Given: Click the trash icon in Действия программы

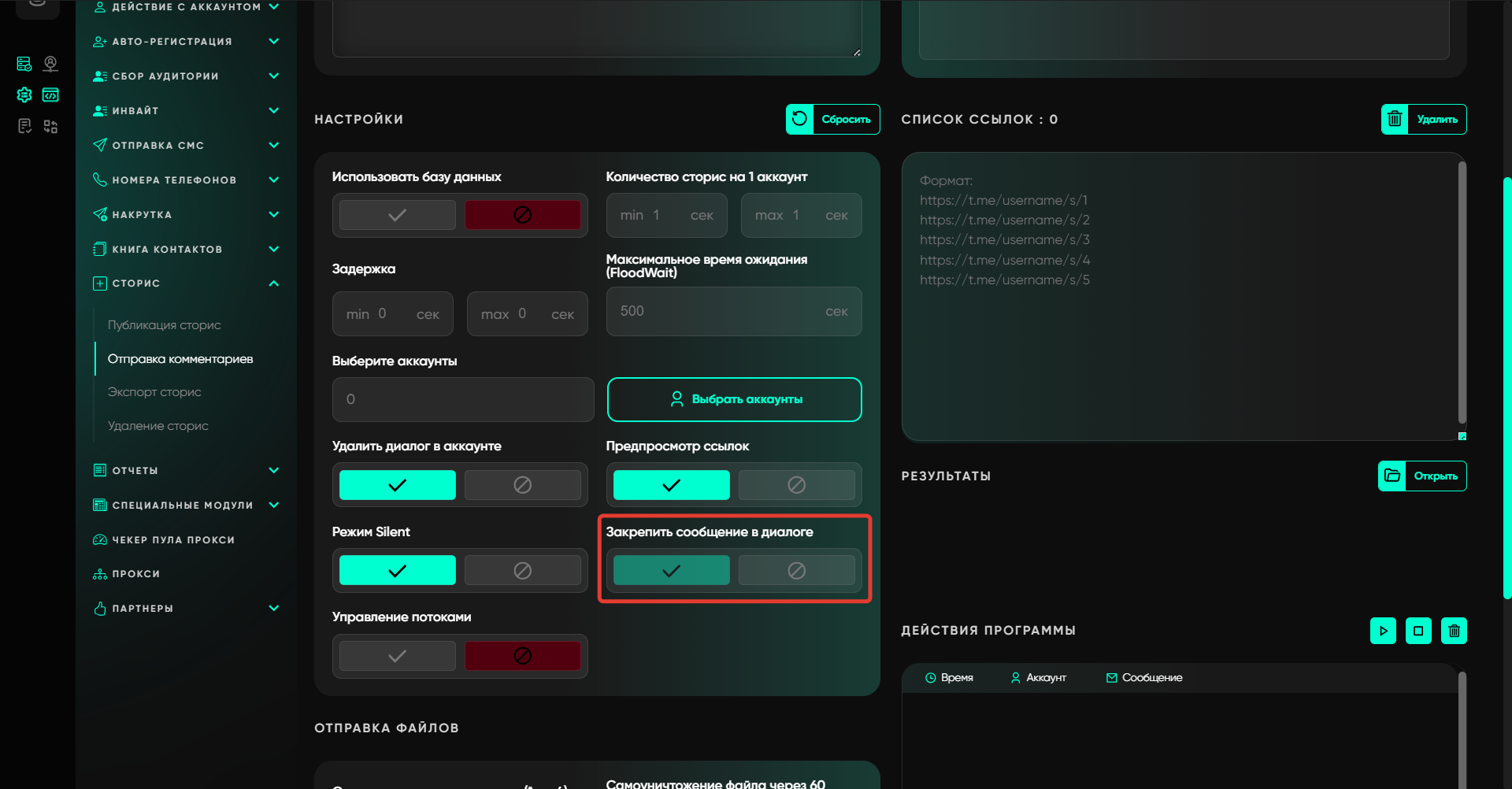Looking at the screenshot, I should tap(1454, 631).
